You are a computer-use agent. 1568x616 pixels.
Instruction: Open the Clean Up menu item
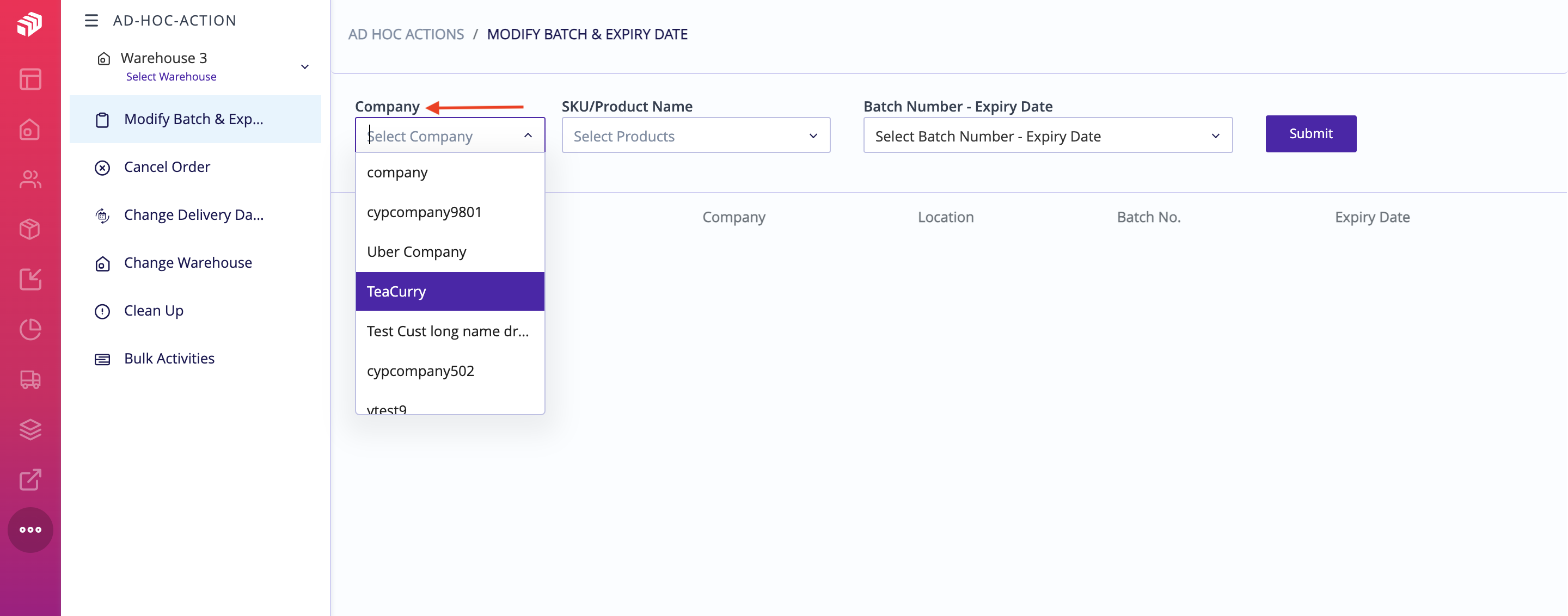[195, 311]
